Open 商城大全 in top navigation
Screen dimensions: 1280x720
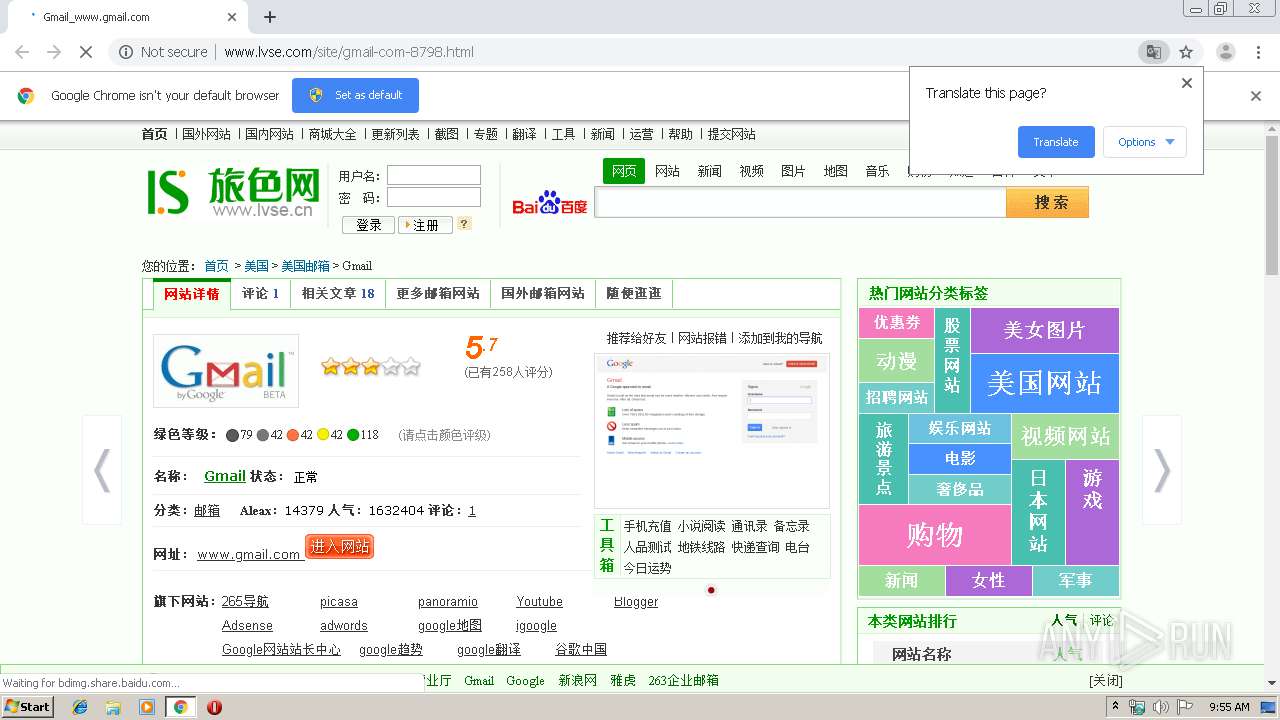(x=332, y=134)
